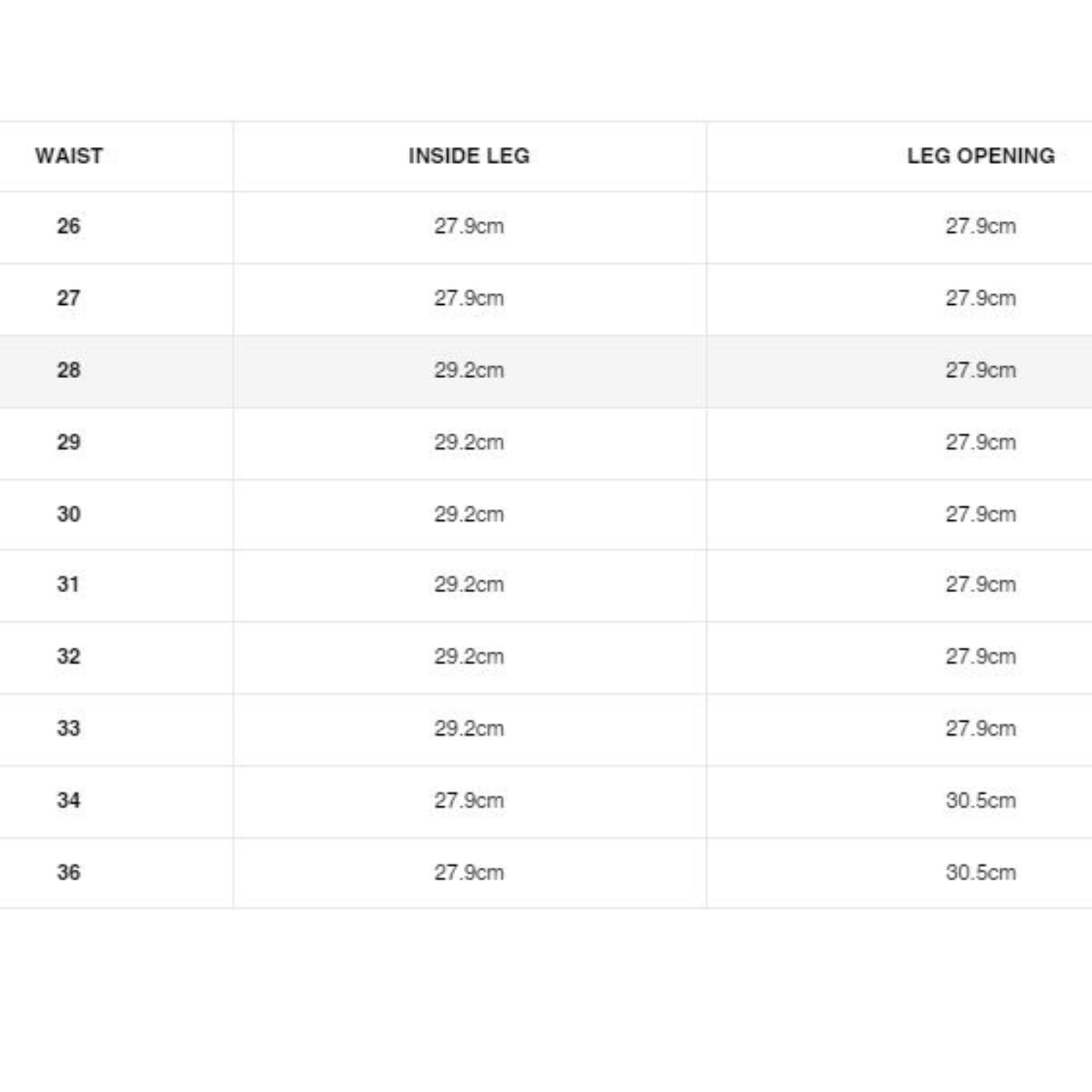Click inside leg value for waist 26
The width and height of the screenshot is (1092, 1092).
[469, 226]
